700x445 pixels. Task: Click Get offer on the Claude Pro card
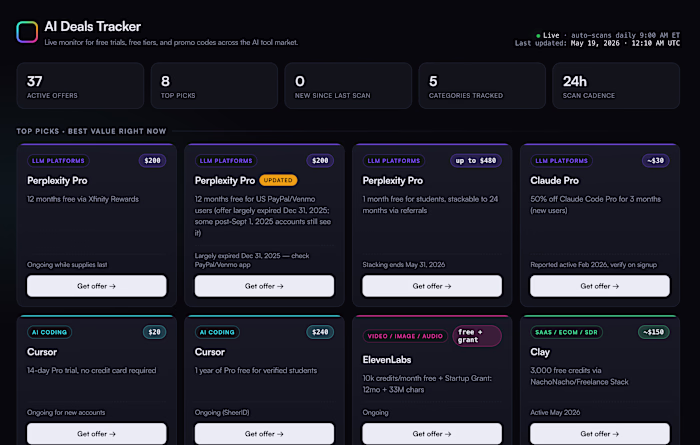coord(600,286)
